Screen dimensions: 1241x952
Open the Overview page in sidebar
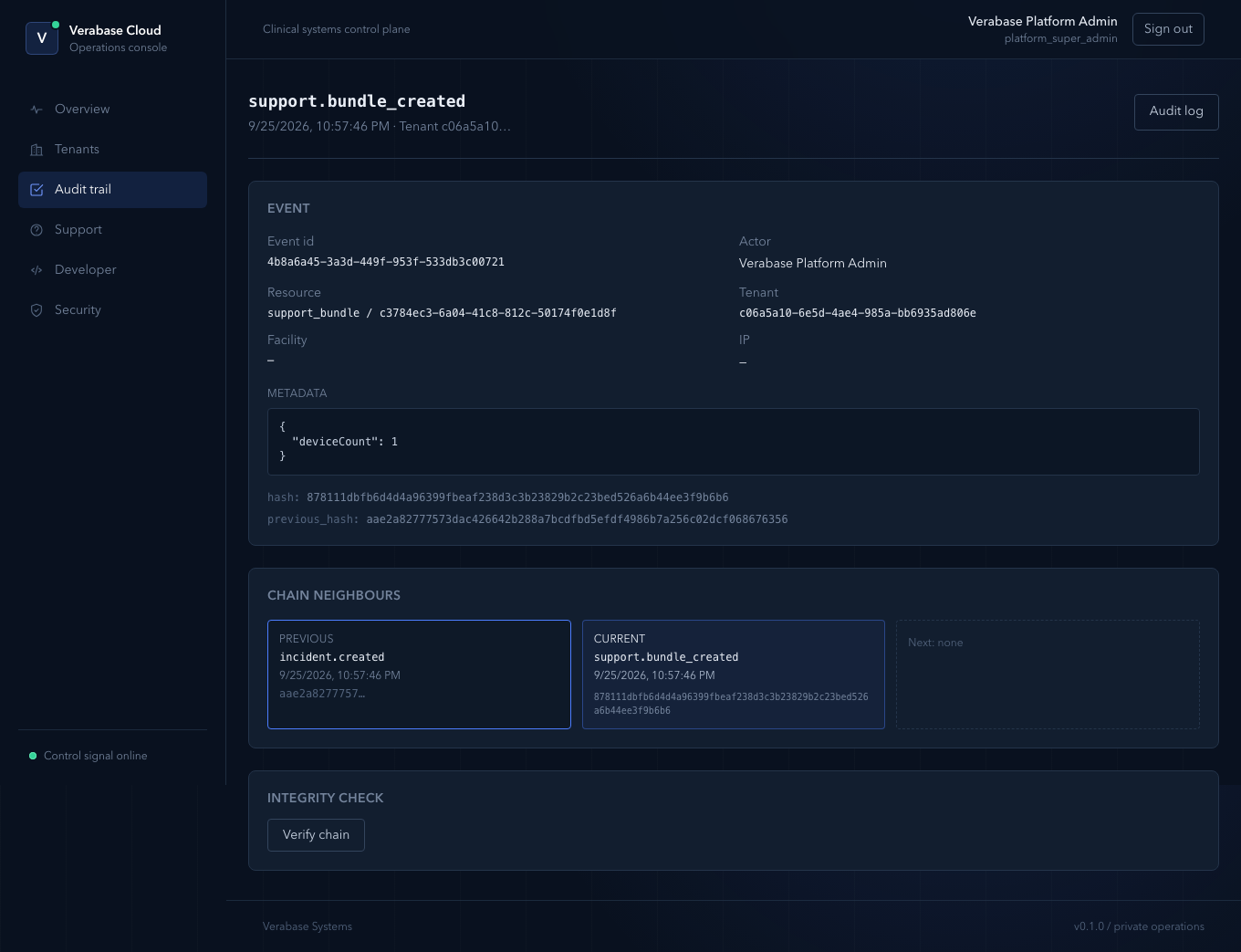(x=112, y=110)
